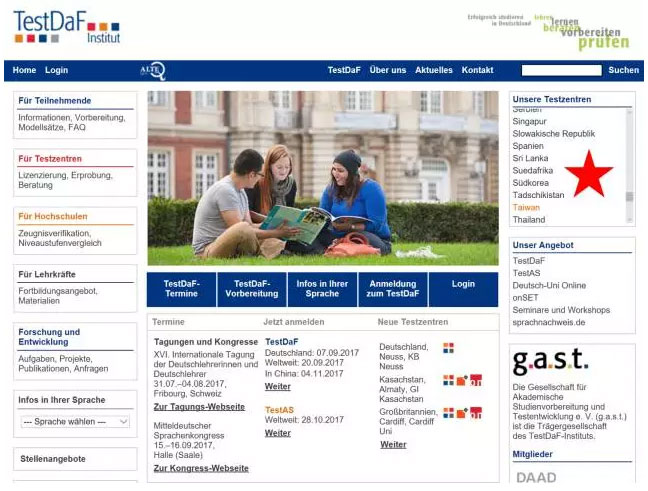Screen dimensions: 648x491
Task: Select Tadschikistan in the Testzentren list
Action: (538, 195)
